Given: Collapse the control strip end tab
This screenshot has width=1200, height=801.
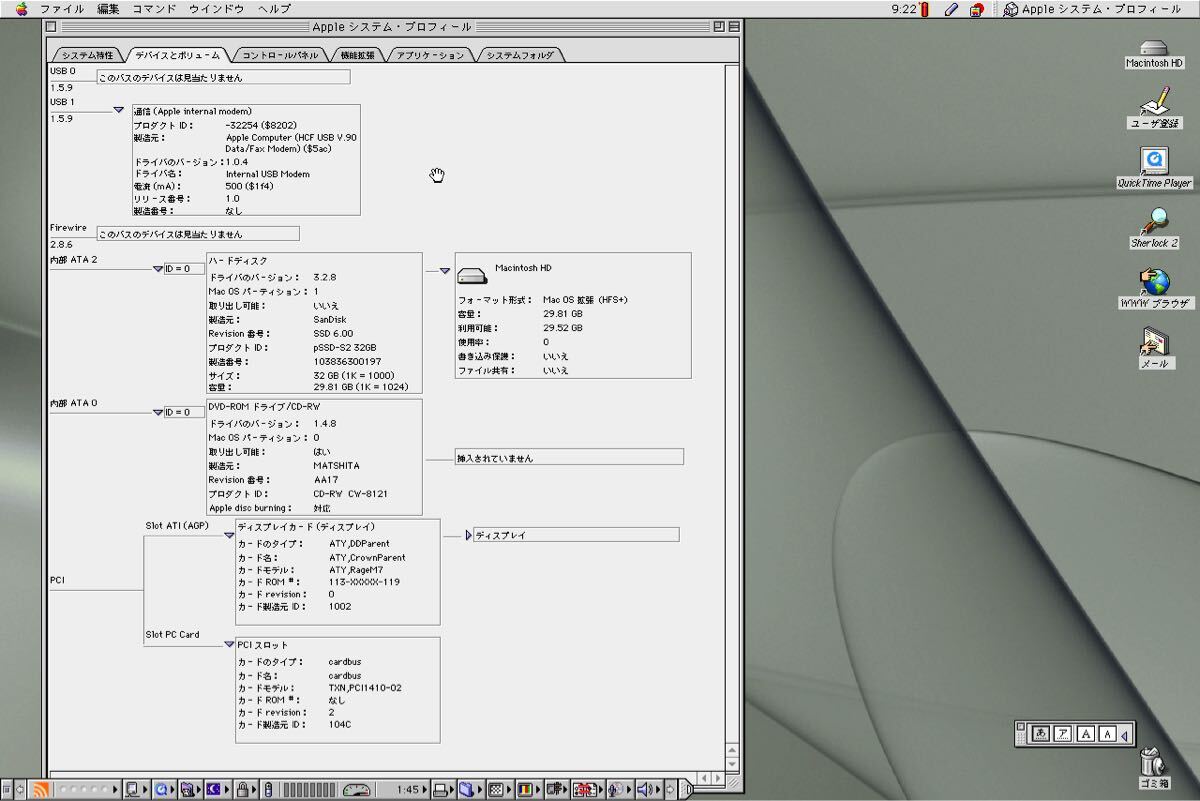Looking at the screenshot, I should [688, 789].
